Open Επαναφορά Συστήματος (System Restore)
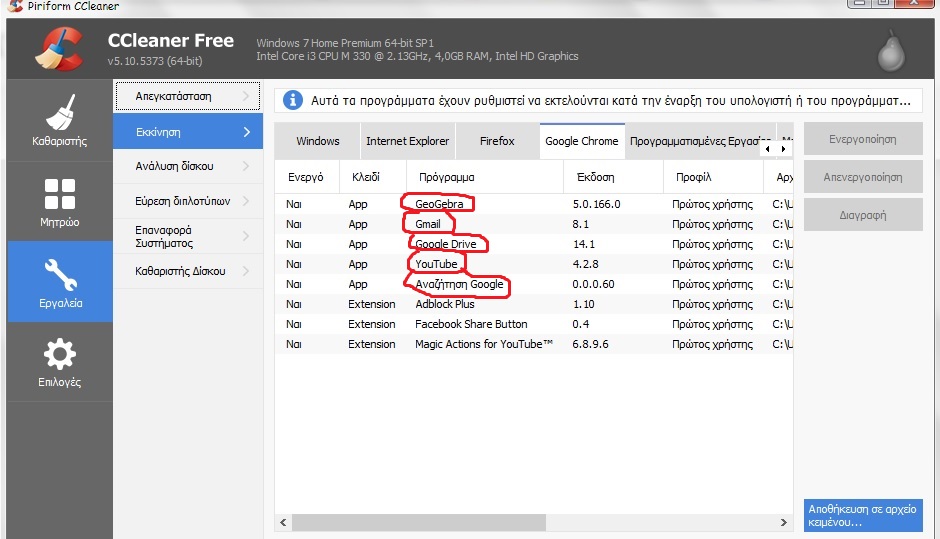 click(x=188, y=236)
